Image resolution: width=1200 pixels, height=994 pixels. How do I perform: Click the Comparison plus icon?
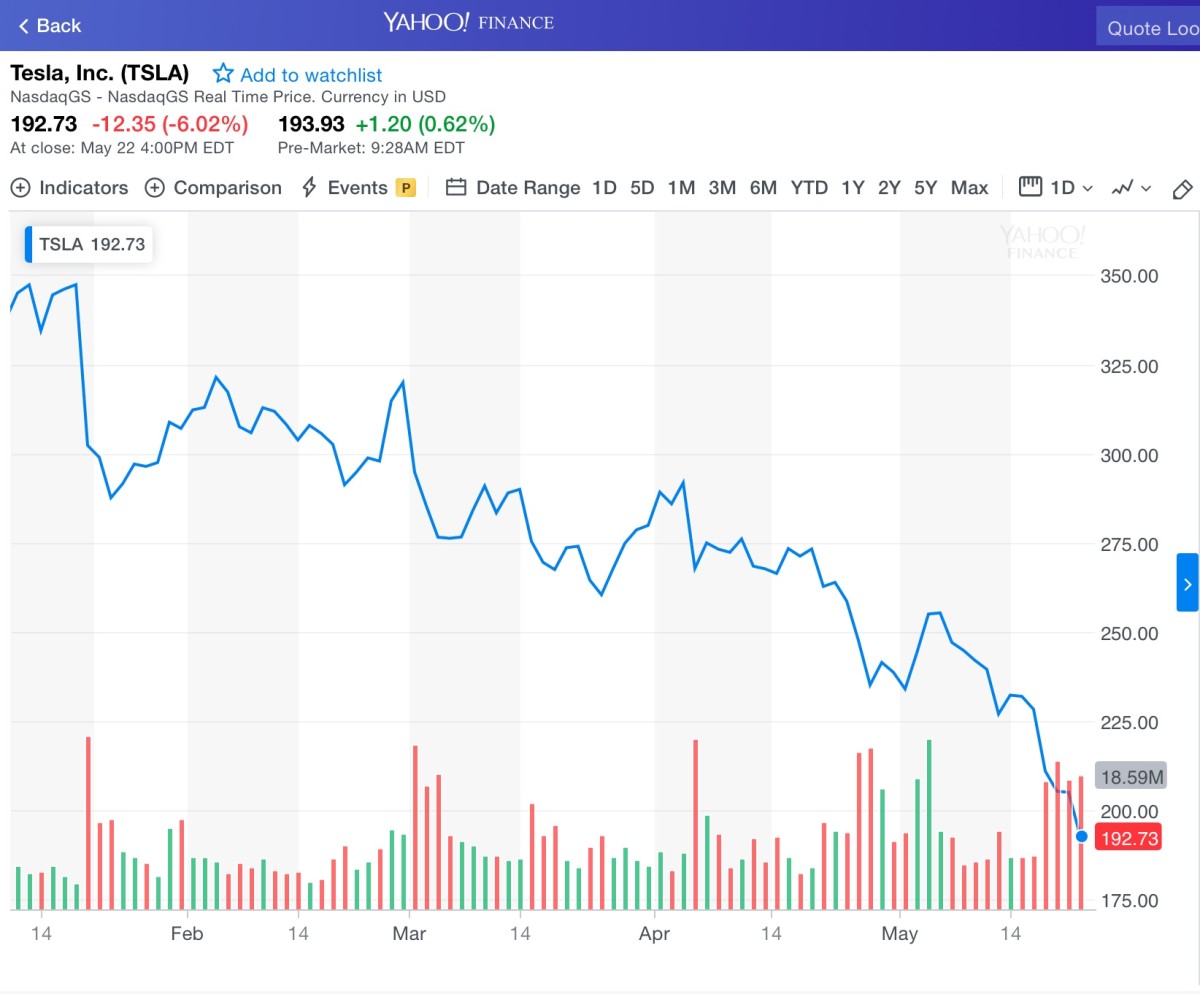(154, 188)
